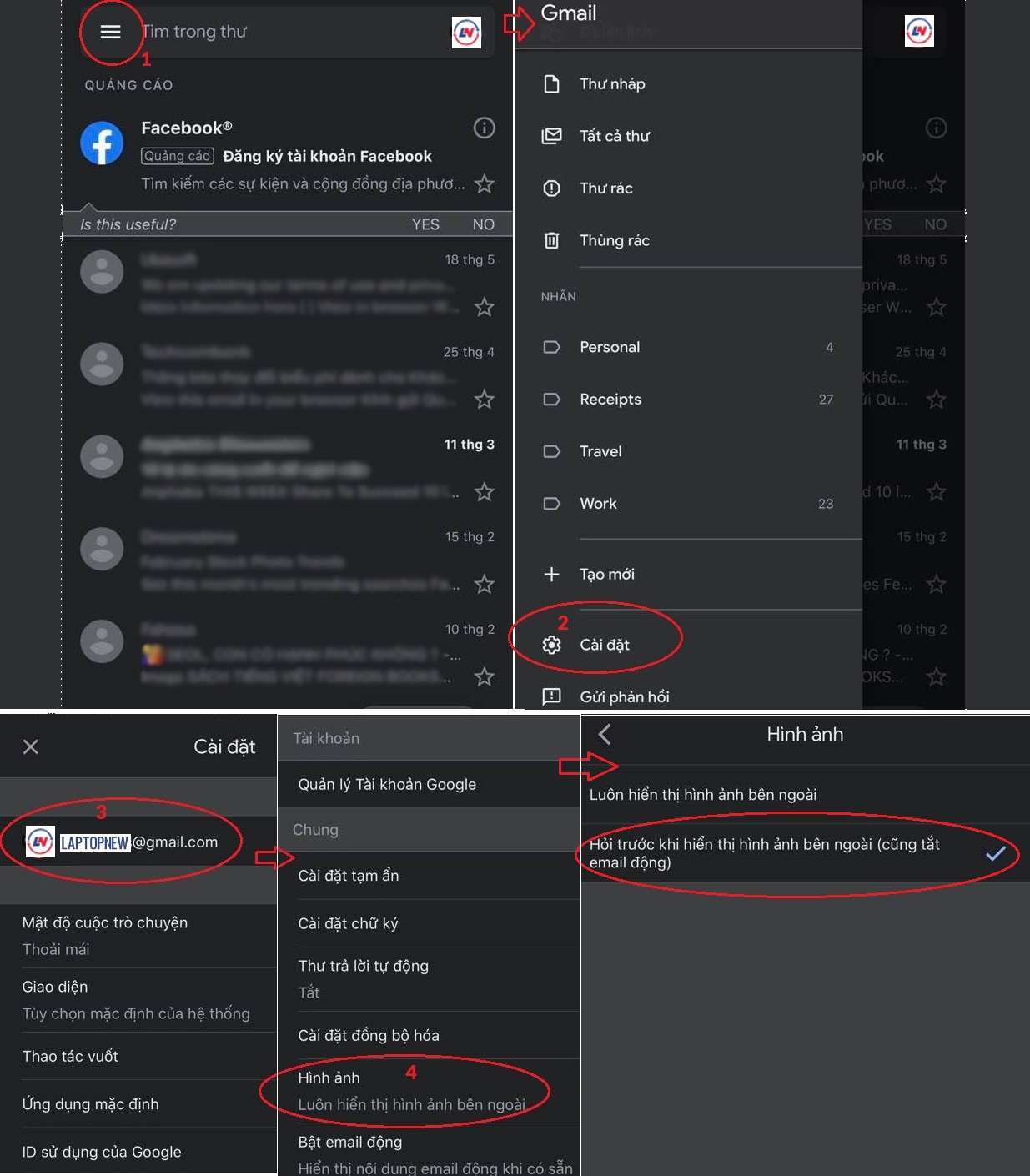The height and width of the screenshot is (1176, 1030).
Task: Open Quản lý Tài khoản Google
Action: (387, 784)
